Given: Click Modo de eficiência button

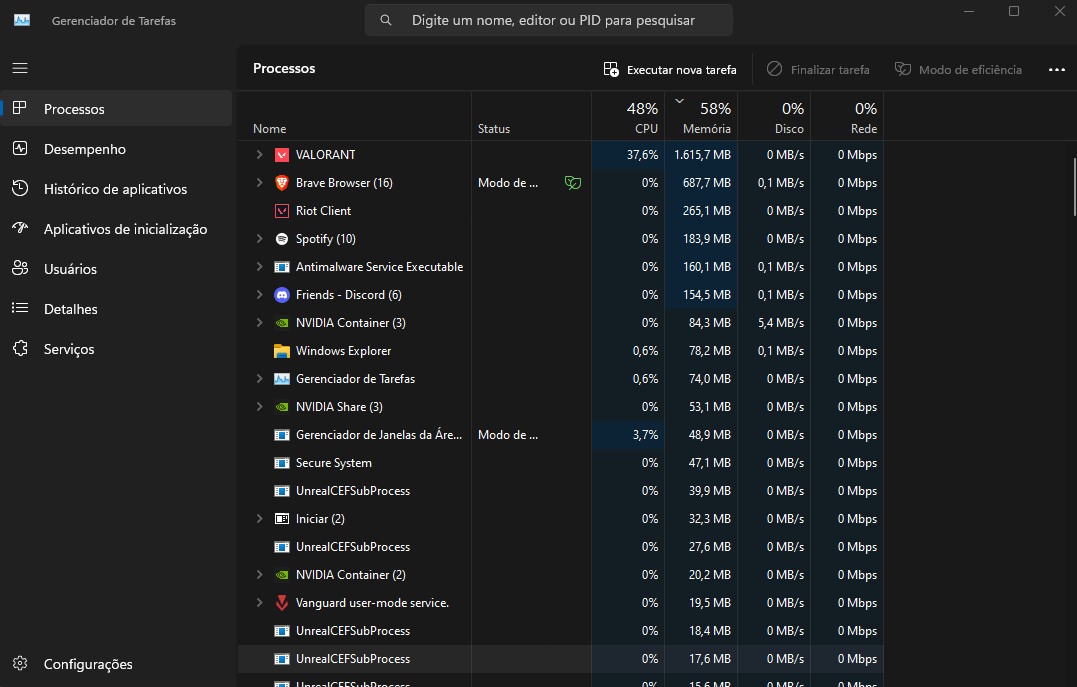Looking at the screenshot, I should pyautogui.click(x=959, y=69).
